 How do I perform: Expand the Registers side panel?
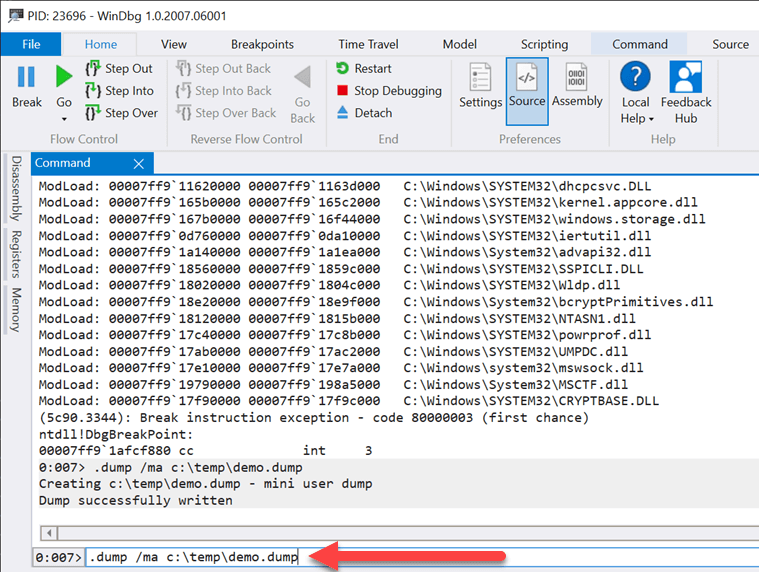tap(15, 254)
